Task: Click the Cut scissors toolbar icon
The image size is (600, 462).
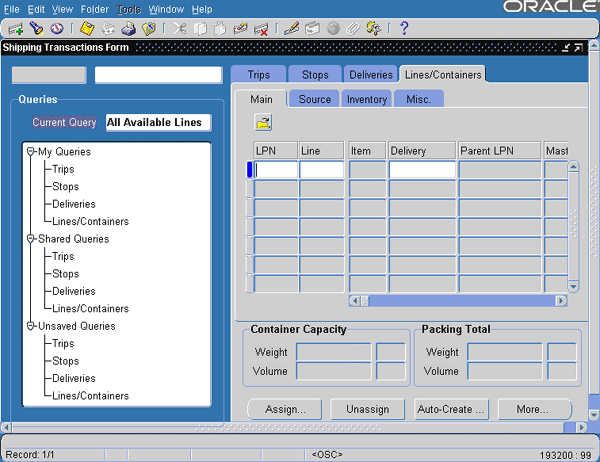Action: pos(179,29)
